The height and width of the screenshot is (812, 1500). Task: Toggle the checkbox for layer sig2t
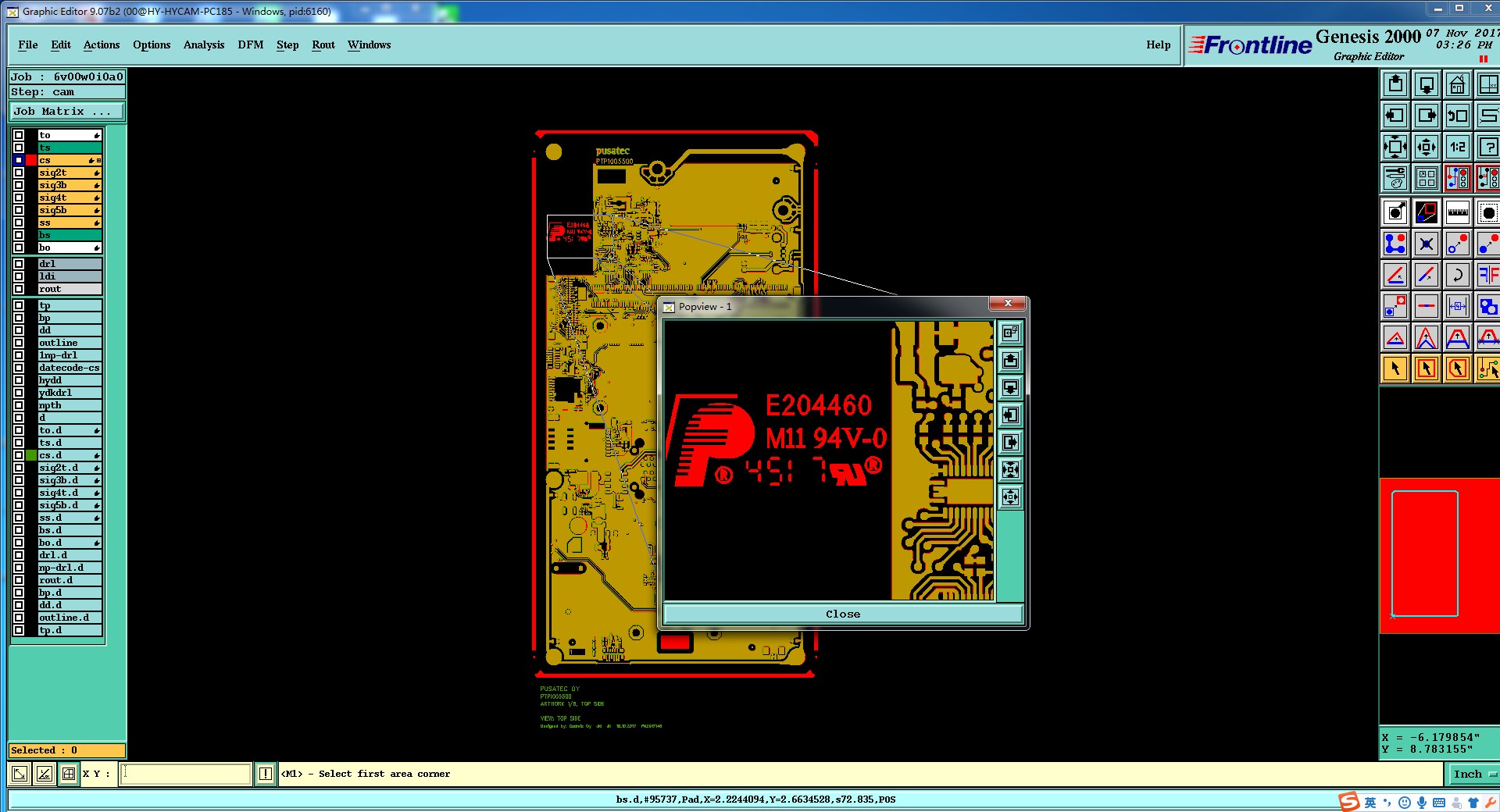pos(19,173)
